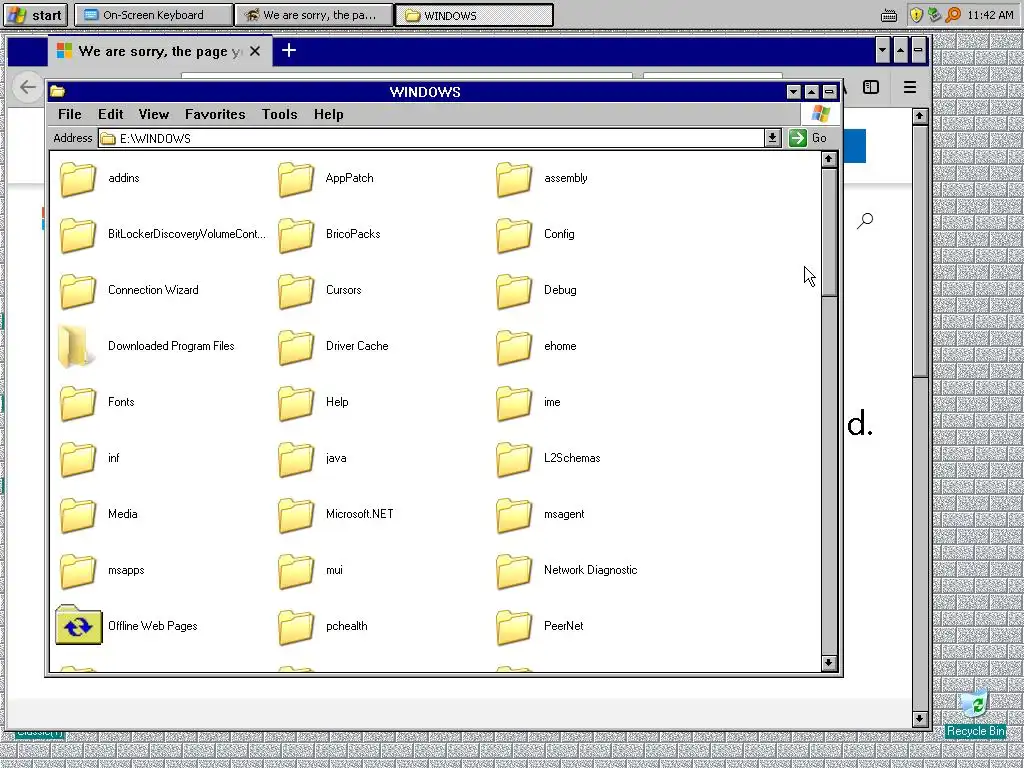Click the folder list scroll-up arrow

(829, 159)
